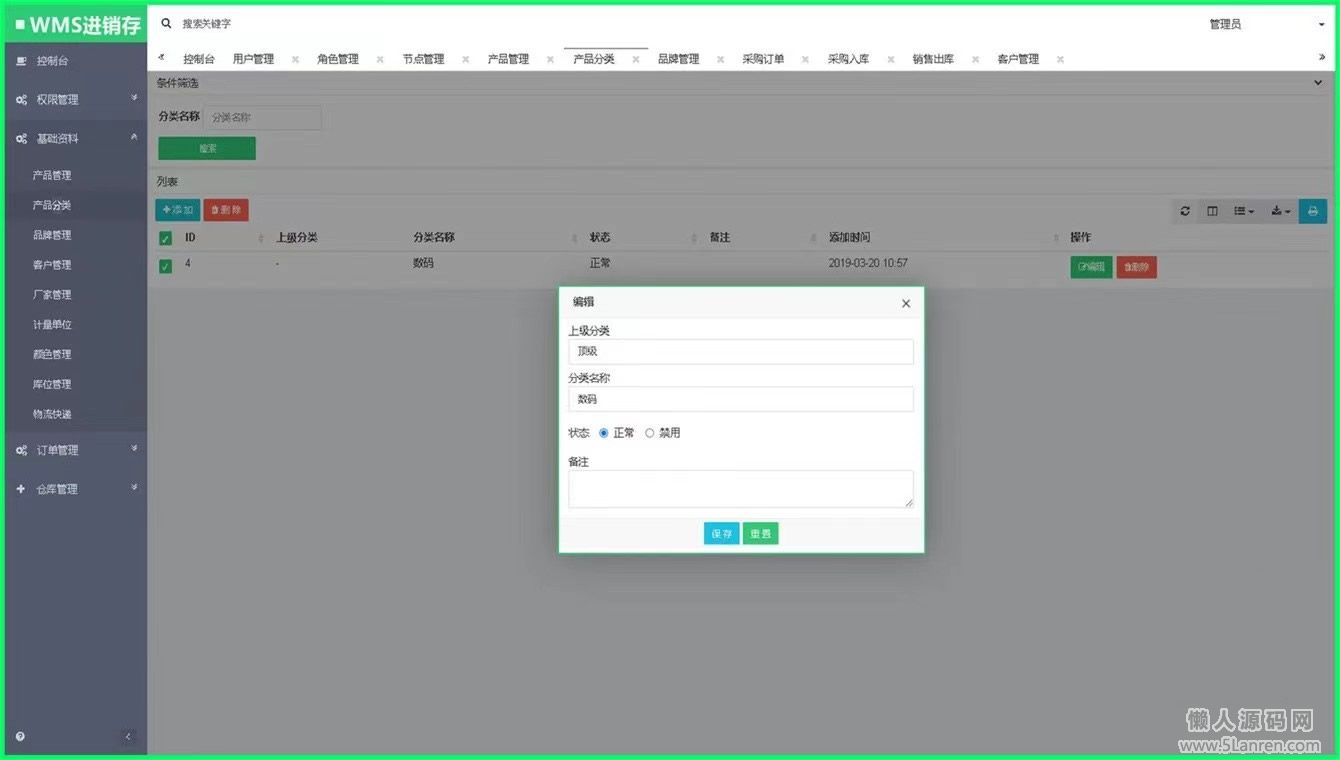This screenshot has width=1340, height=760.
Task: Close the 产品管理 tab with its x
Action: point(550,59)
